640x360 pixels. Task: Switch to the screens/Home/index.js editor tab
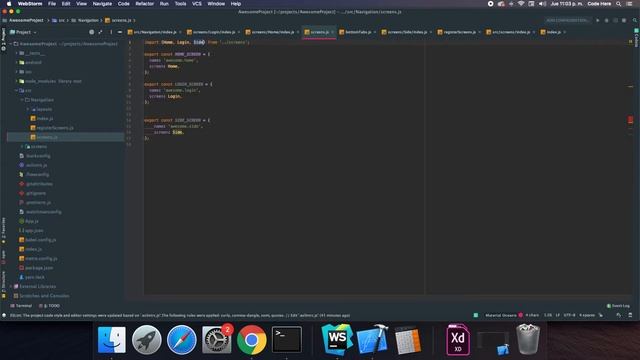click(x=272, y=32)
